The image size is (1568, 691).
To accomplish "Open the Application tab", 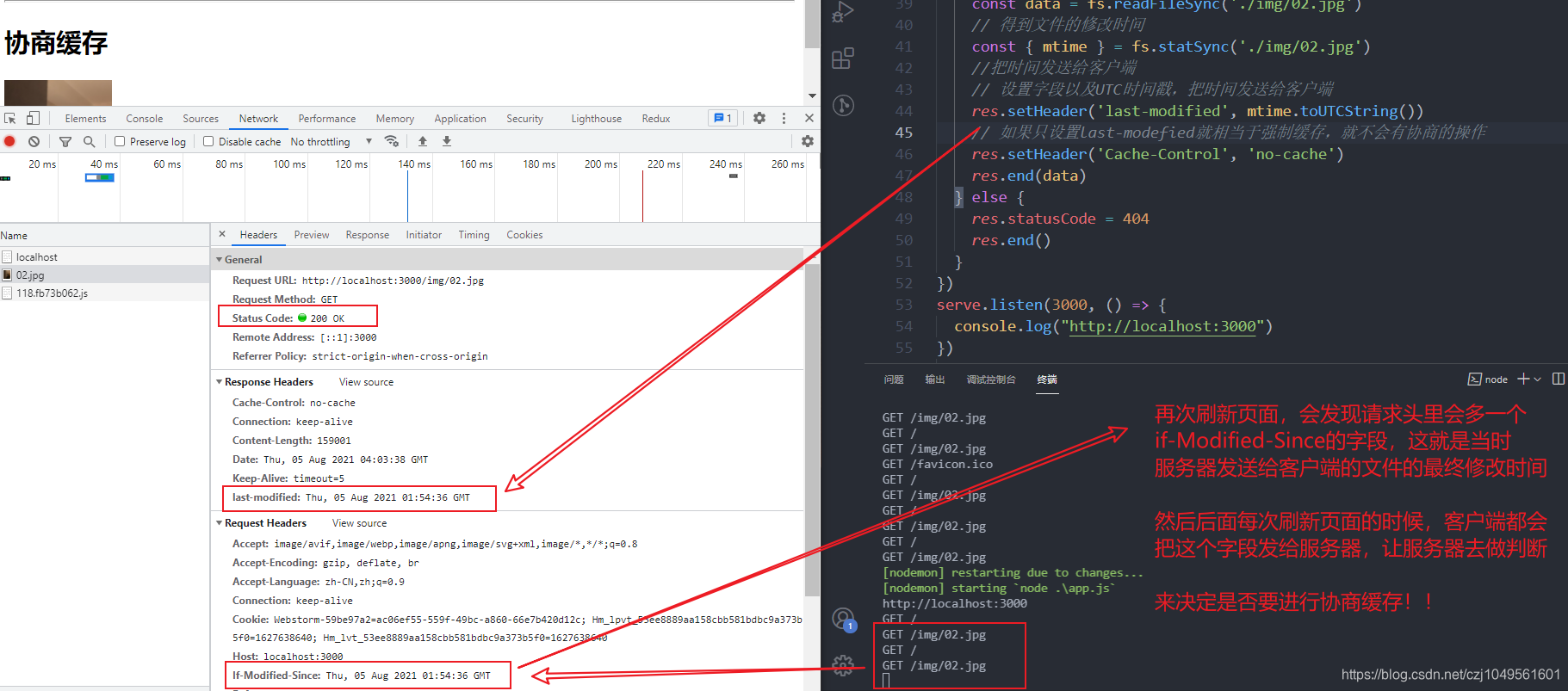I will click(461, 119).
